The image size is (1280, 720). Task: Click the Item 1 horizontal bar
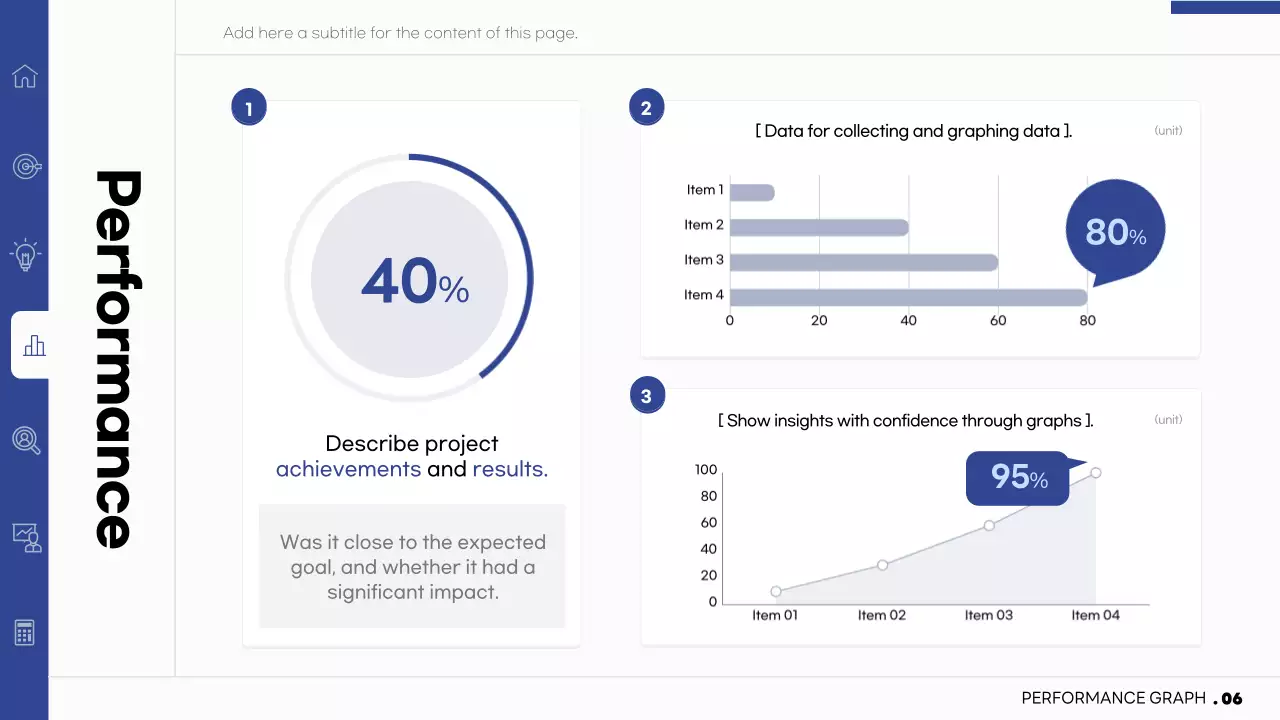(x=751, y=192)
